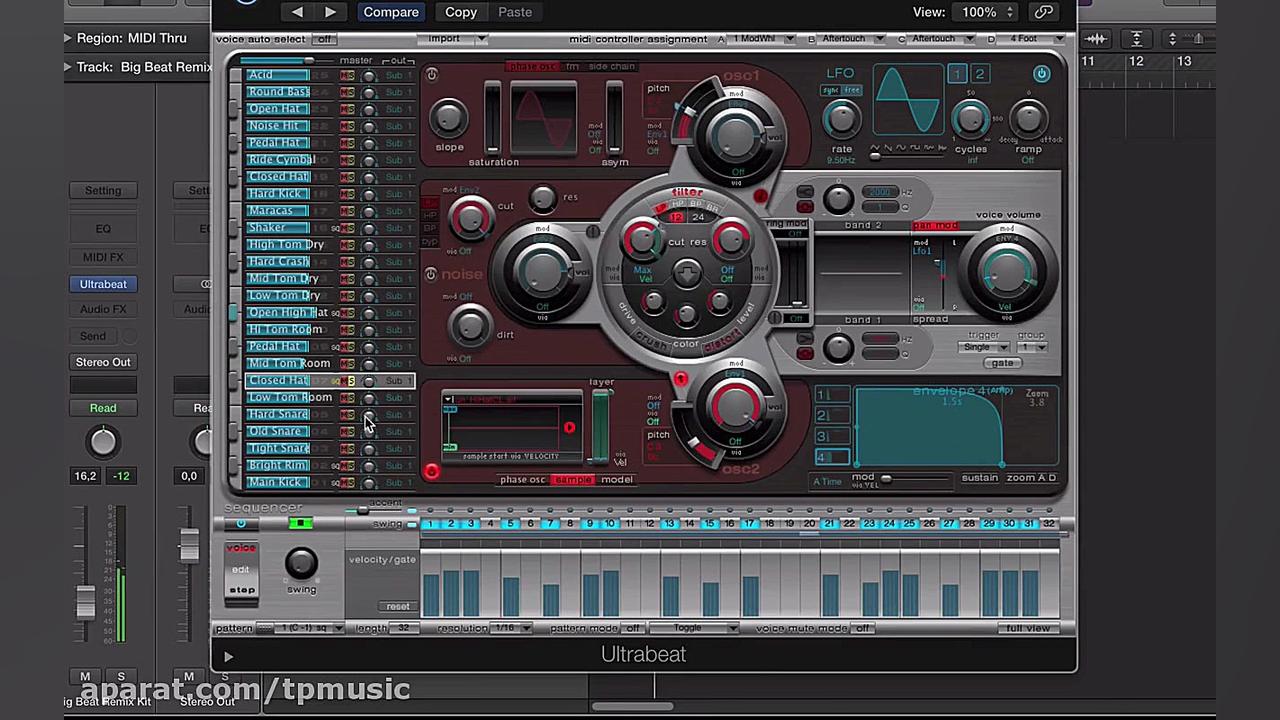Click play triangle at plugin window bottom
This screenshot has height=720, width=1280.
click(228, 657)
